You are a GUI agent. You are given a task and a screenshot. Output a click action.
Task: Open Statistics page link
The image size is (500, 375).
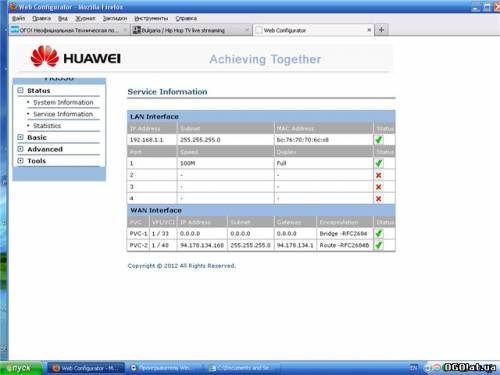coord(47,126)
